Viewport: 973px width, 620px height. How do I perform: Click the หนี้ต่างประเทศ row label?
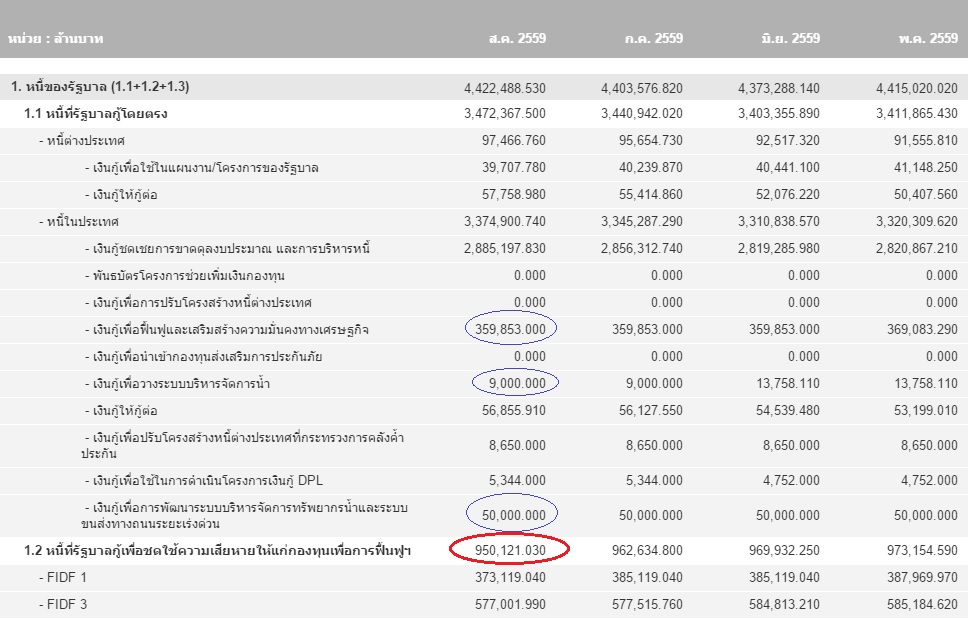81,141
